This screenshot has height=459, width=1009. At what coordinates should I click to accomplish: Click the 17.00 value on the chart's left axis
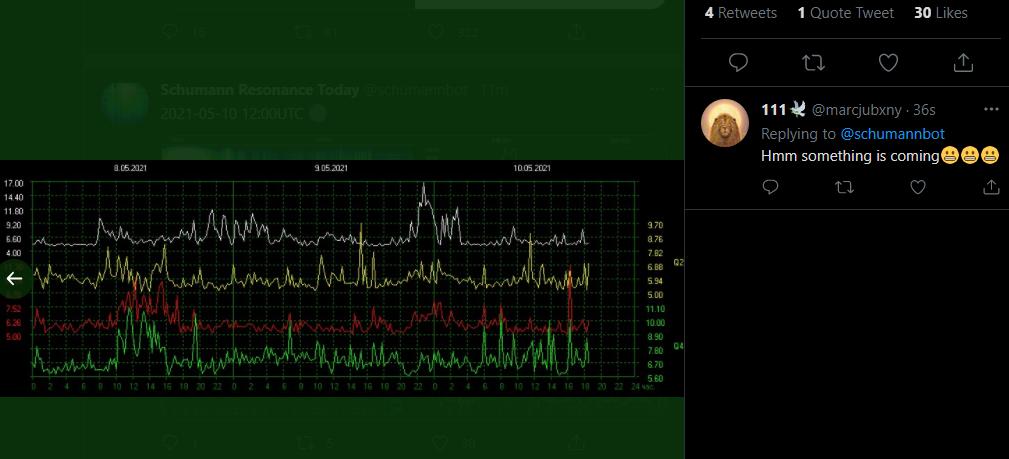tap(14, 183)
